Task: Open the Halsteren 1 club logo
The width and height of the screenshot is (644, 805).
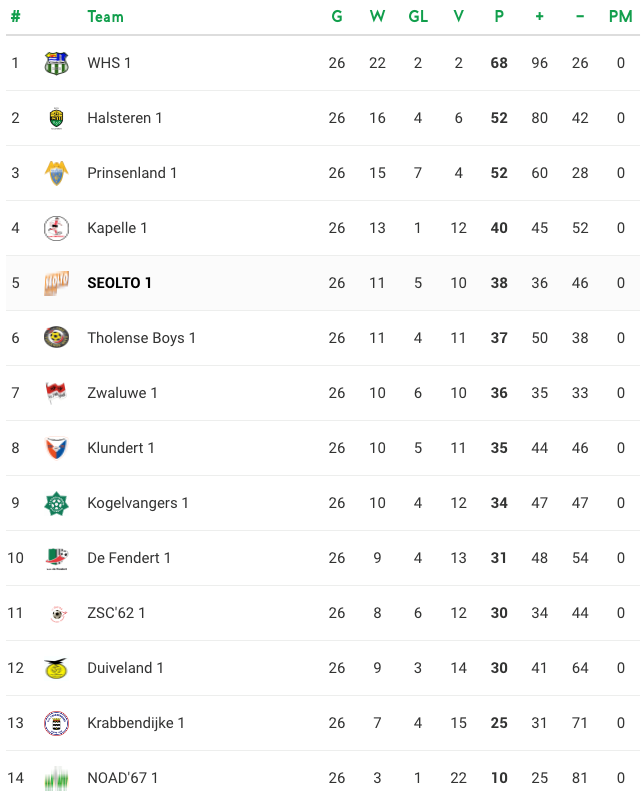Action: coord(56,118)
